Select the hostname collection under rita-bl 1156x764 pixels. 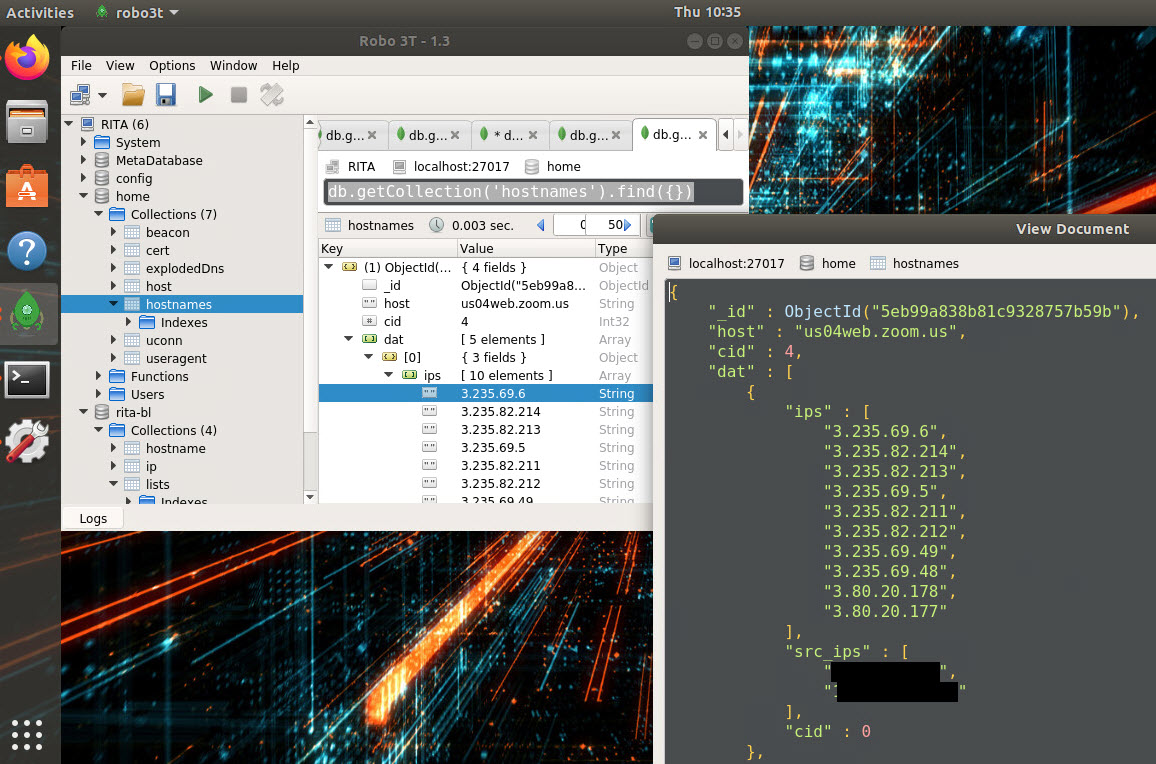click(175, 448)
